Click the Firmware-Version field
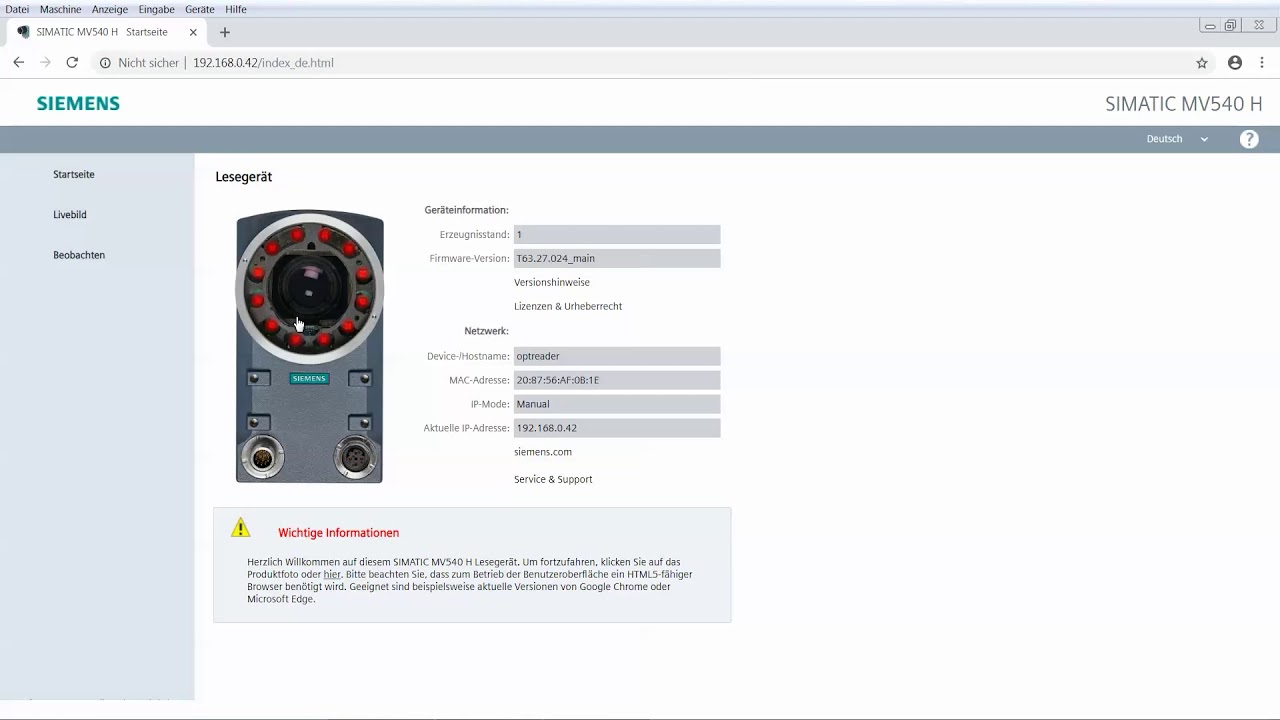Image resolution: width=1280 pixels, height=720 pixels. click(x=617, y=258)
